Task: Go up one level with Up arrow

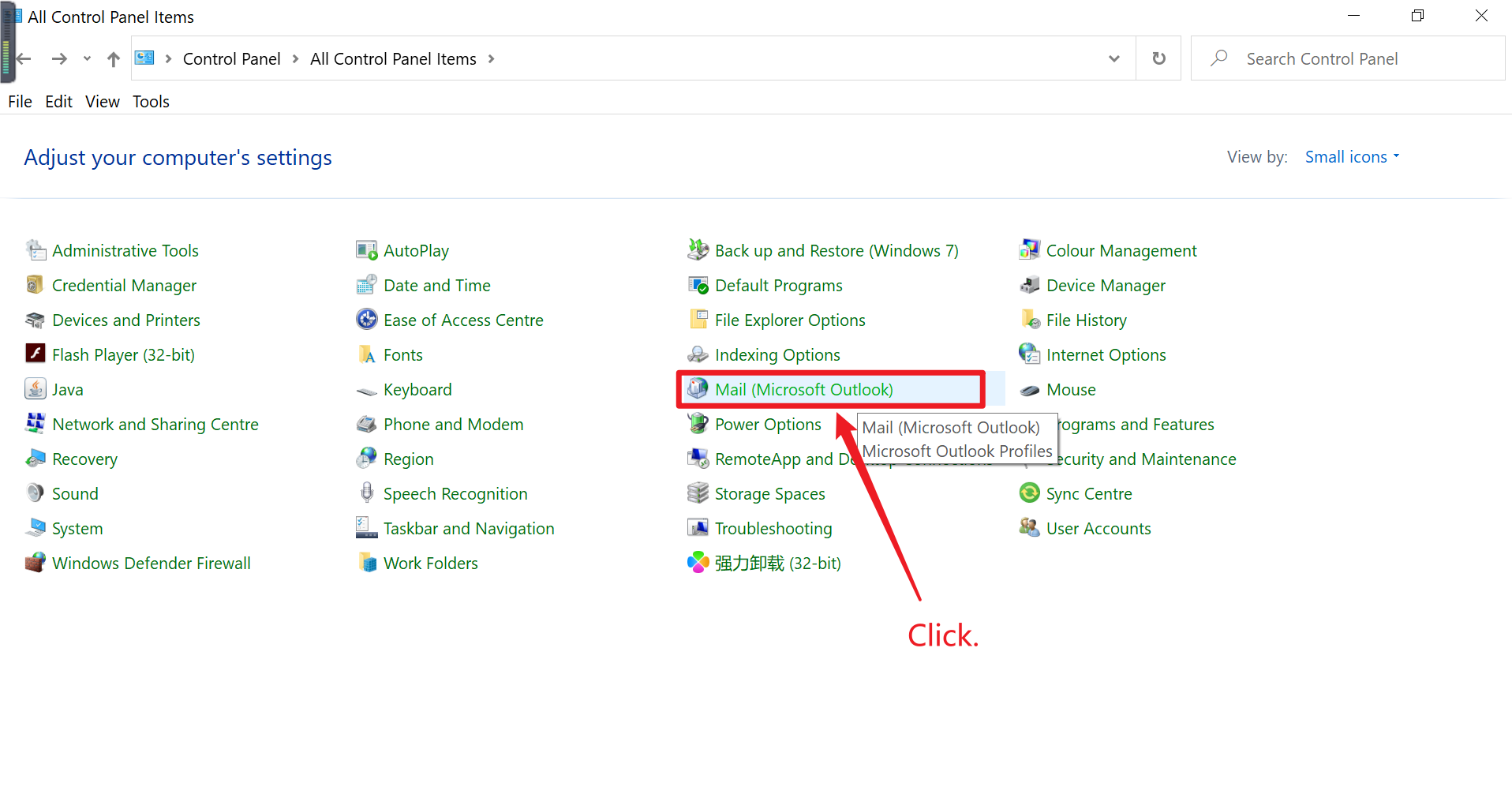Action: pyautogui.click(x=114, y=58)
